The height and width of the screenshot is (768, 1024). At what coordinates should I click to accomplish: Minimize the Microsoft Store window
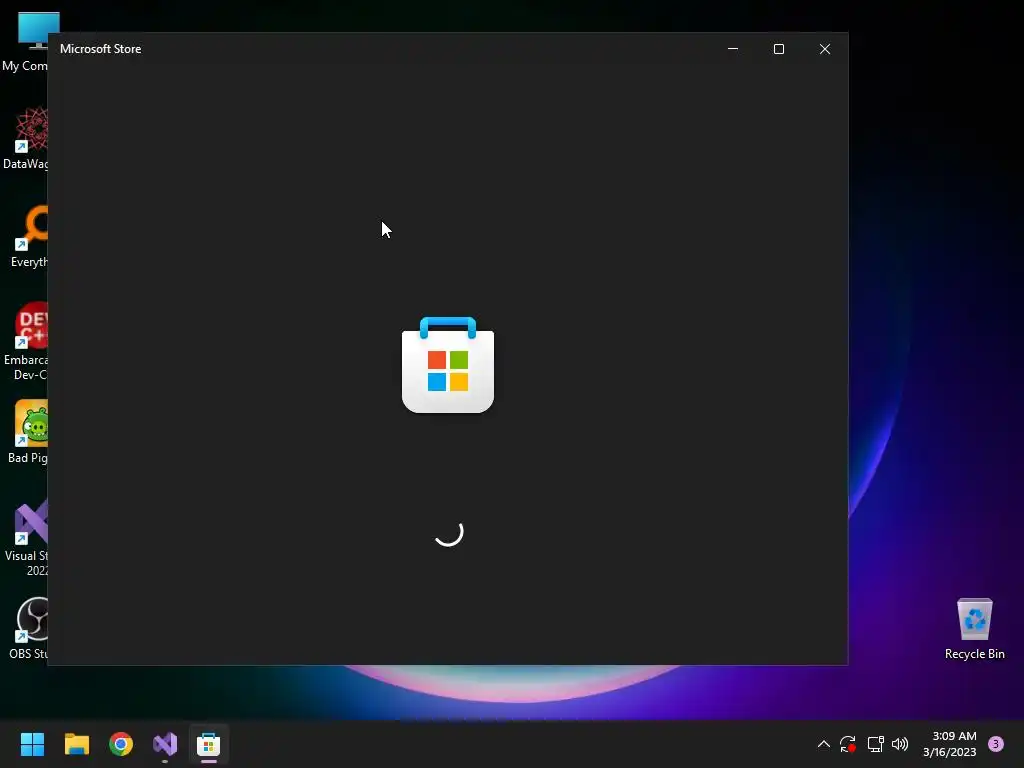(x=733, y=49)
